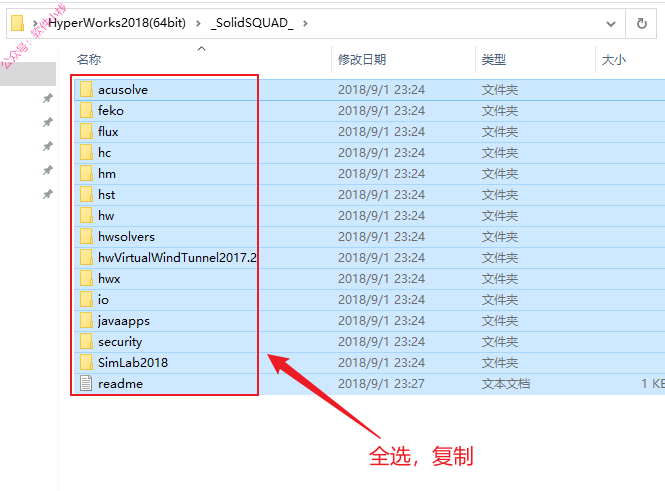Click the hst folder icon
The image size is (665, 491).
(87, 194)
